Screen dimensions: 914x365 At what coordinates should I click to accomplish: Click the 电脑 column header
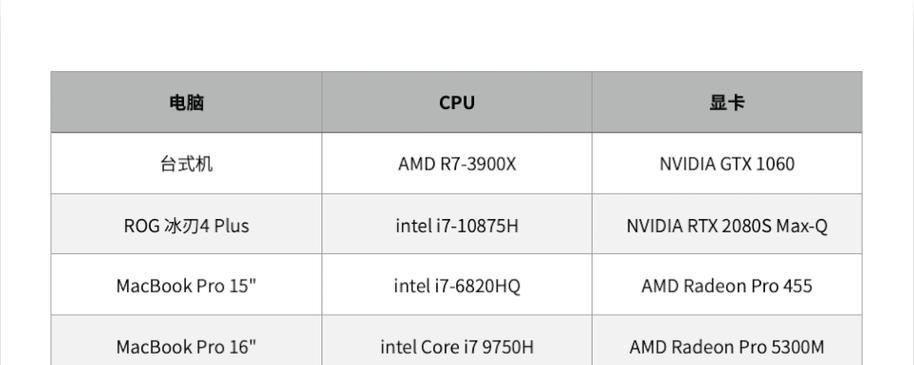point(186,102)
